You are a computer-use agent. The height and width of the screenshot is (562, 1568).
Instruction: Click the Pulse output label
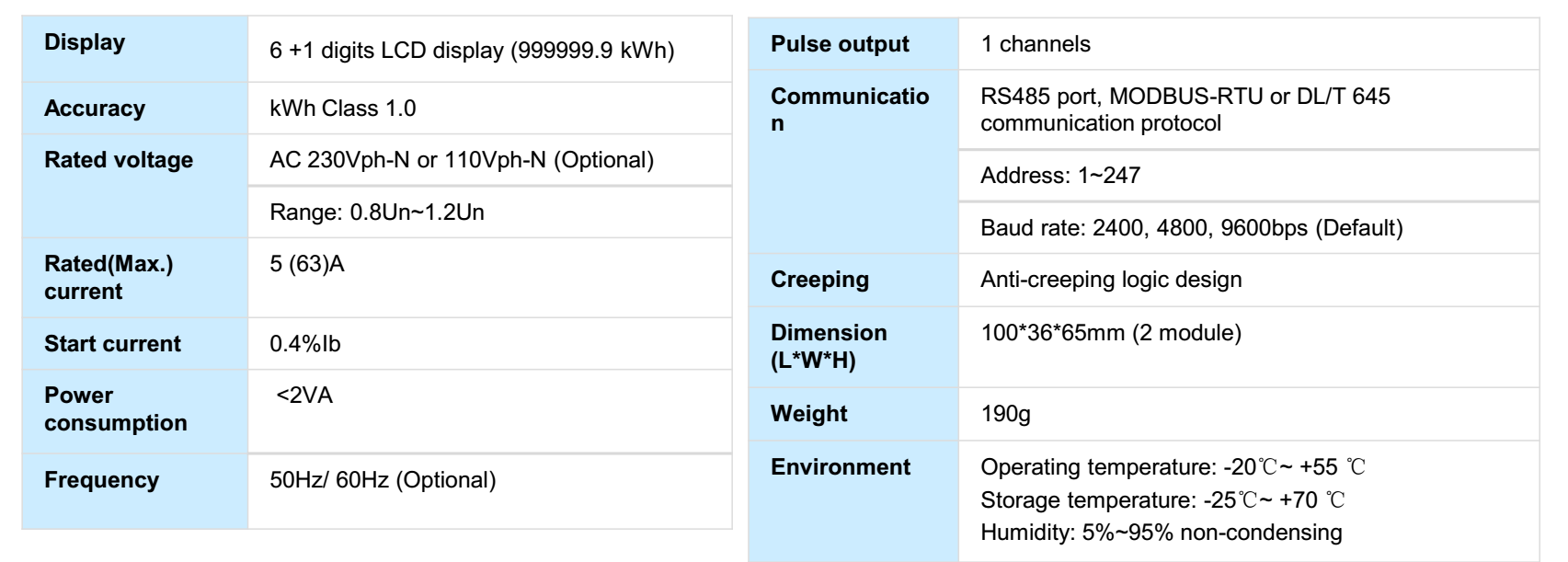[840, 44]
